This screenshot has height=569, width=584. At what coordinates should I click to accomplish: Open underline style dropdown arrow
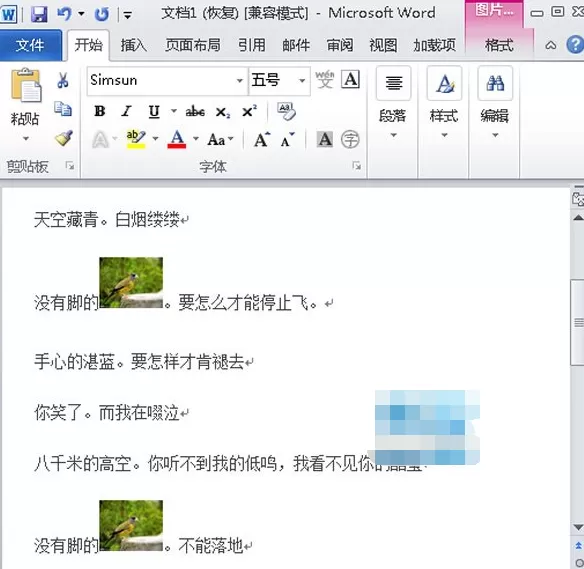pos(174,111)
